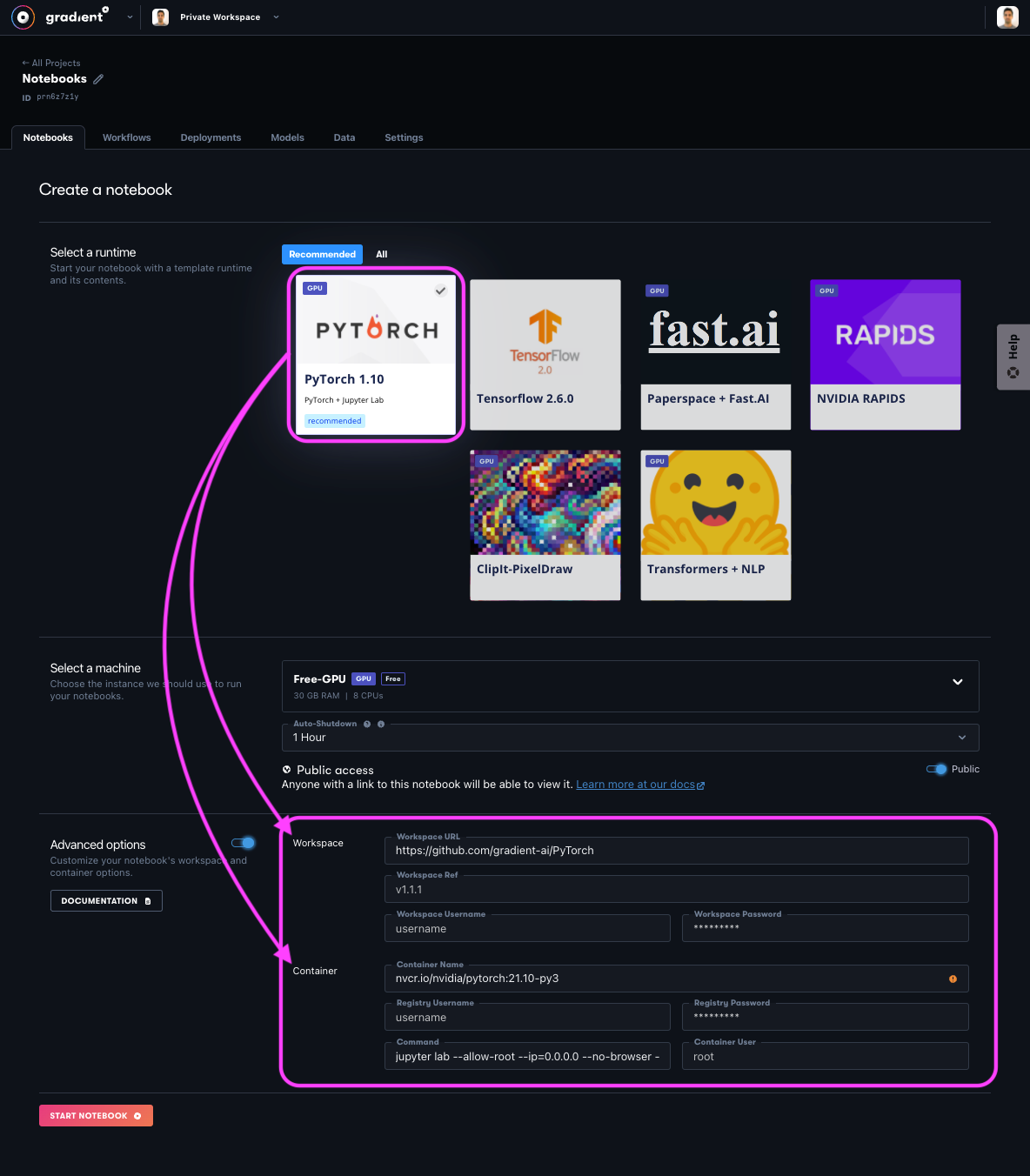1030x1176 pixels.
Task: Focus the Registry Username field
Action: [527, 1017]
